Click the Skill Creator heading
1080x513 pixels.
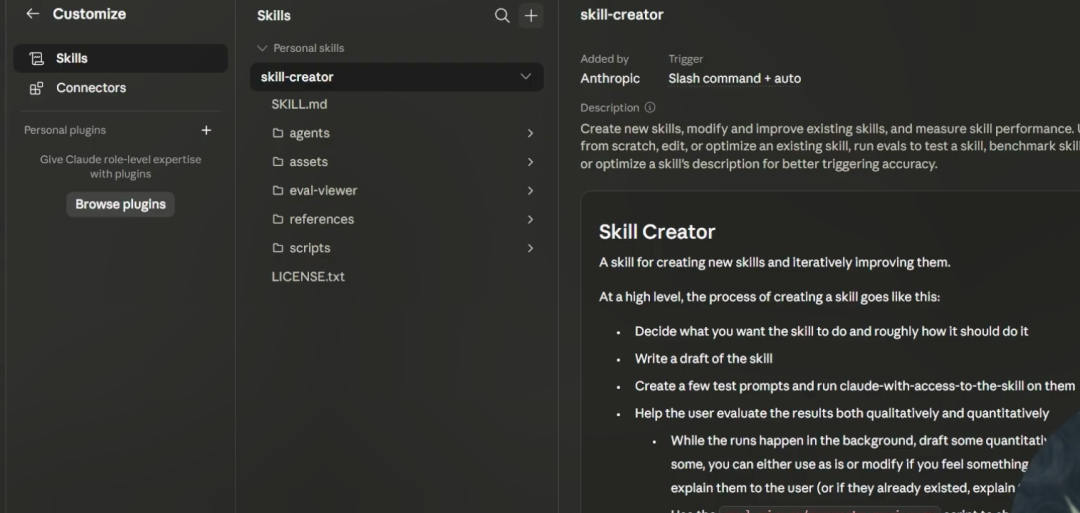pos(657,232)
